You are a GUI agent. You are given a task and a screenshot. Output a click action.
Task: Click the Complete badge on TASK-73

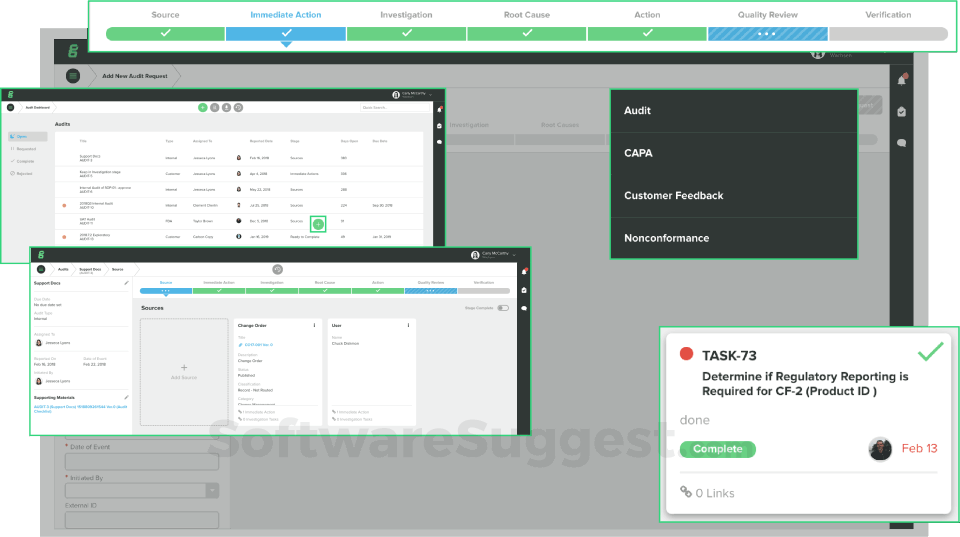(718, 449)
